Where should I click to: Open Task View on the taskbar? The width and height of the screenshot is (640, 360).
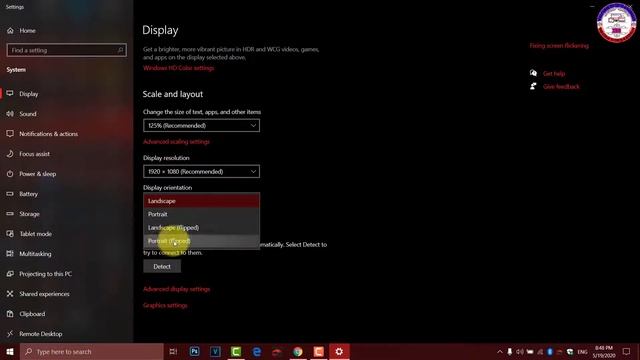click(x=173, y=351)
